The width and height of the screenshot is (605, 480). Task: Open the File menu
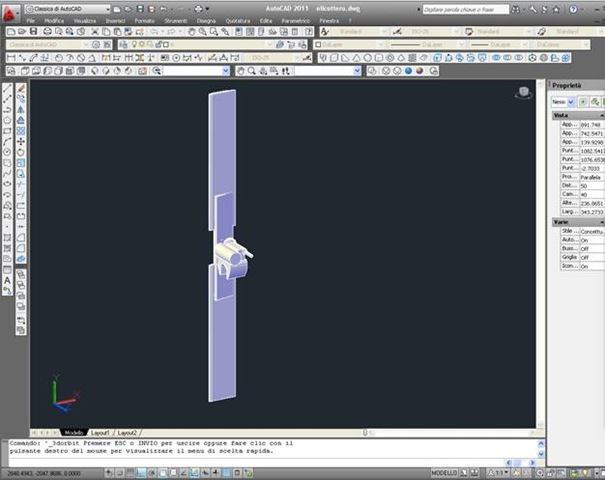(30, 21)
